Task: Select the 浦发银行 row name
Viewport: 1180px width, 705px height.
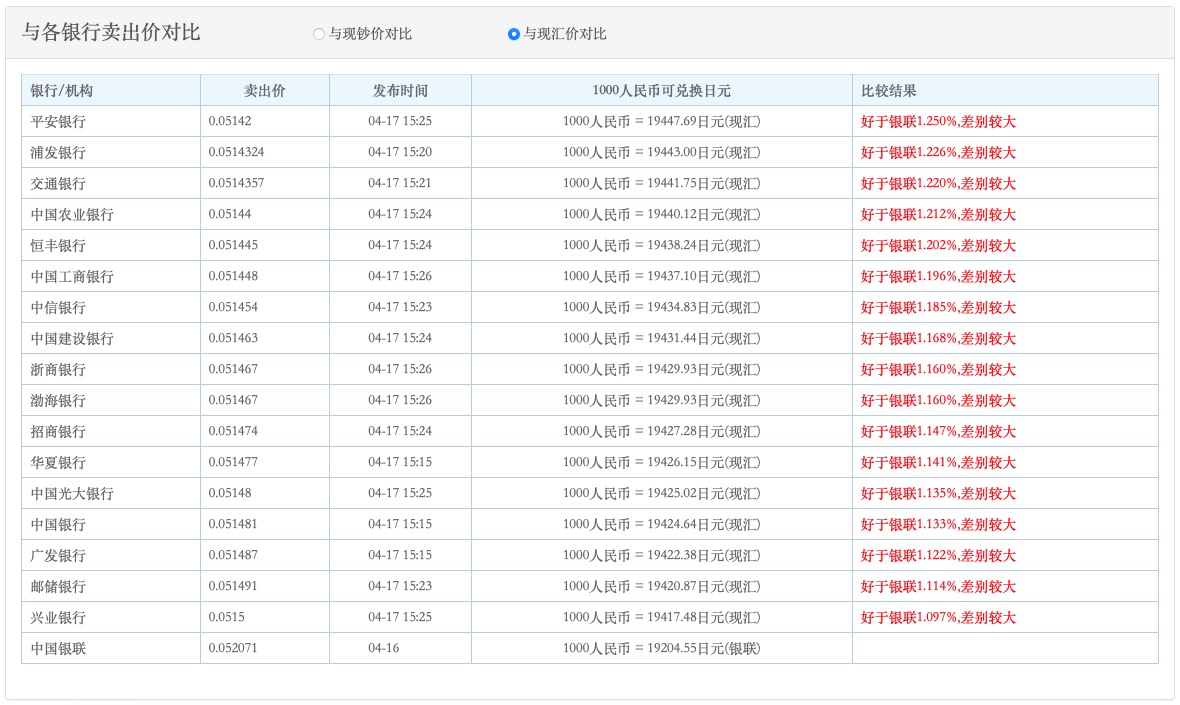Action: coord(58,152)
